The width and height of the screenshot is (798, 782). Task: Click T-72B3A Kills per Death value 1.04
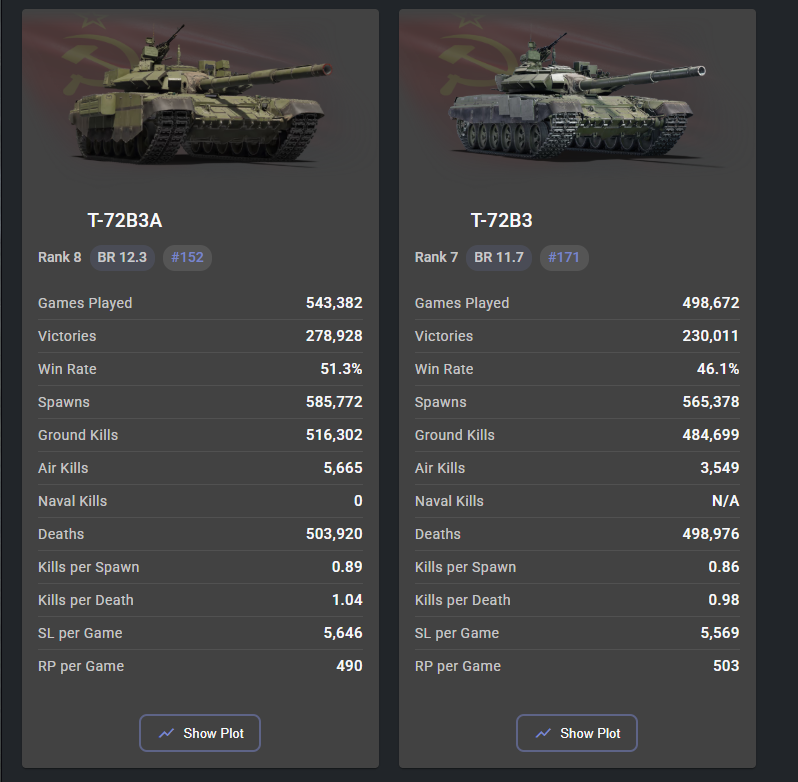point(346,600)
